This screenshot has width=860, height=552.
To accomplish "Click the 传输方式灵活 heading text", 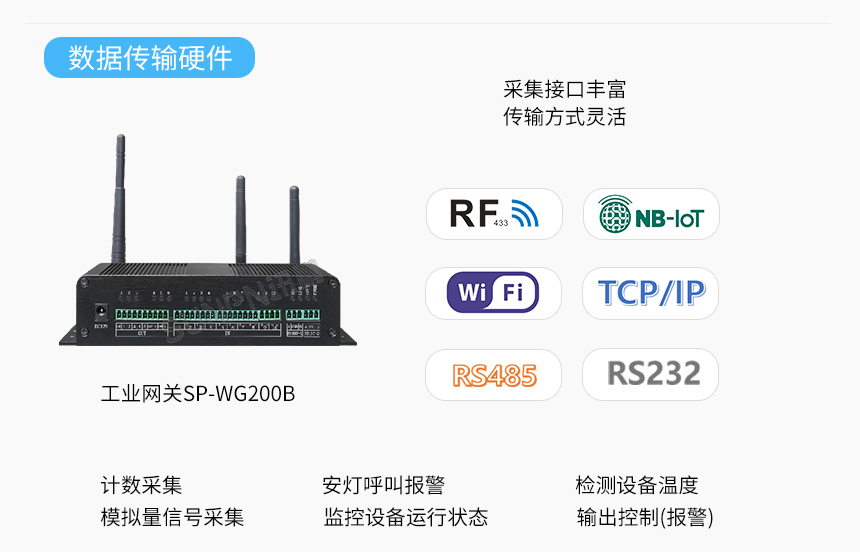I will (564, 117).
